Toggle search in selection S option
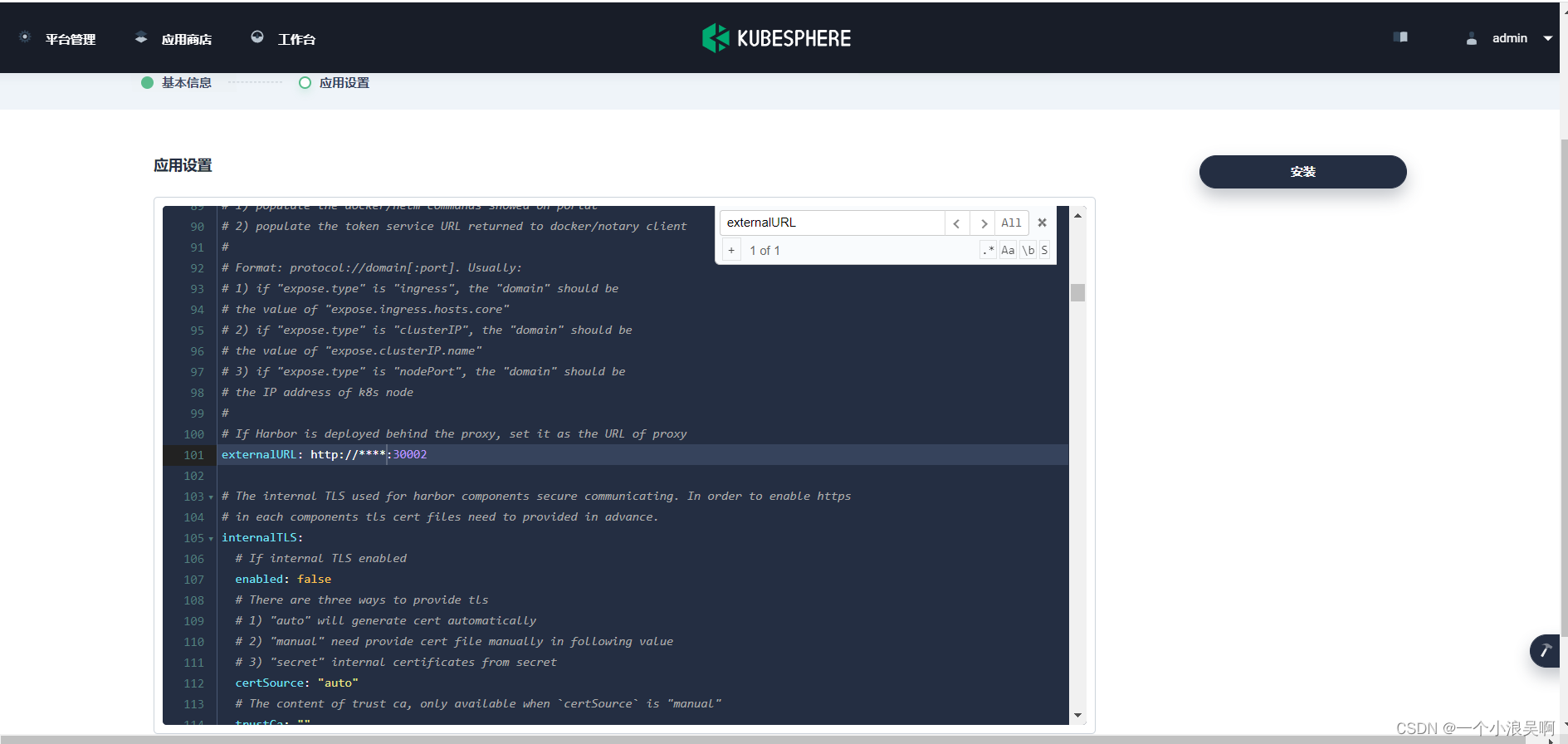 (x=1044, y=250)
